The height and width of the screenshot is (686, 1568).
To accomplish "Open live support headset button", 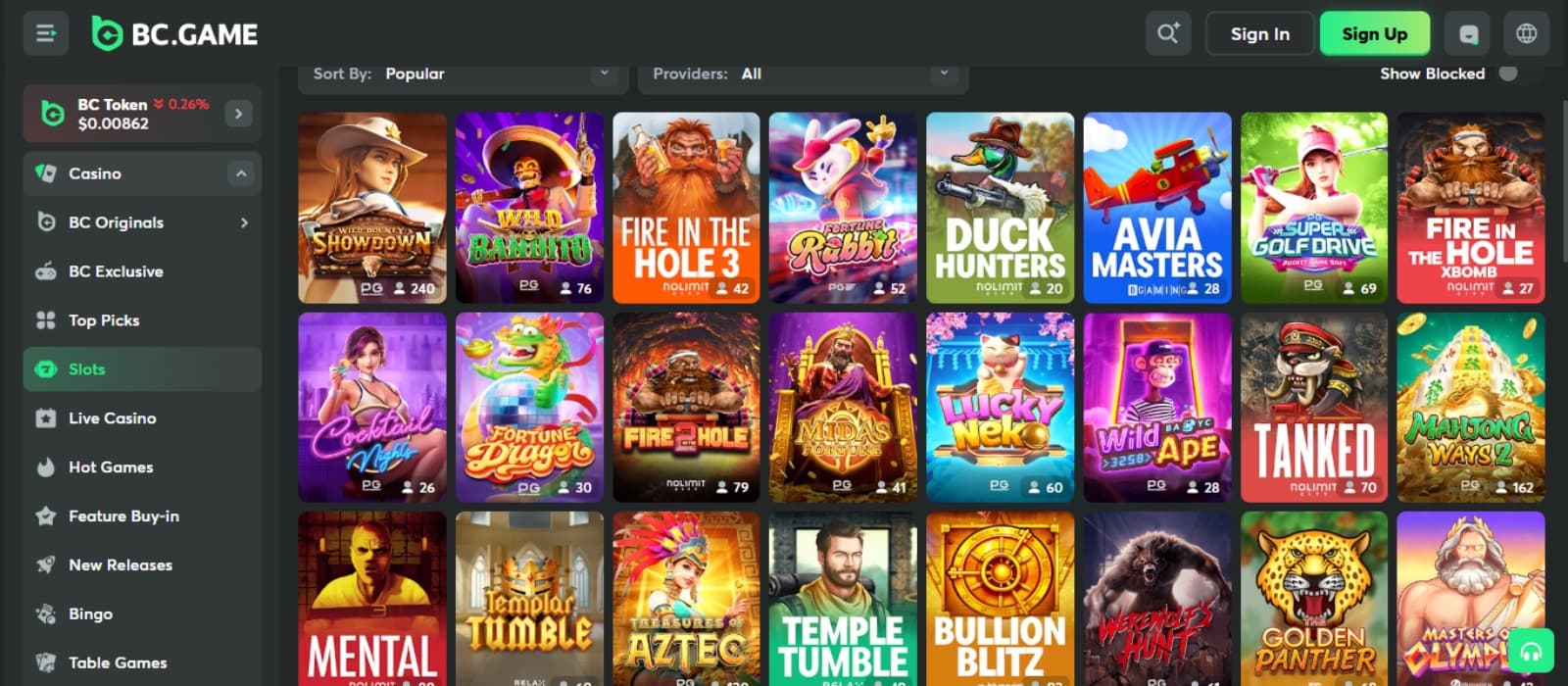I will [x=1531, y=652].
